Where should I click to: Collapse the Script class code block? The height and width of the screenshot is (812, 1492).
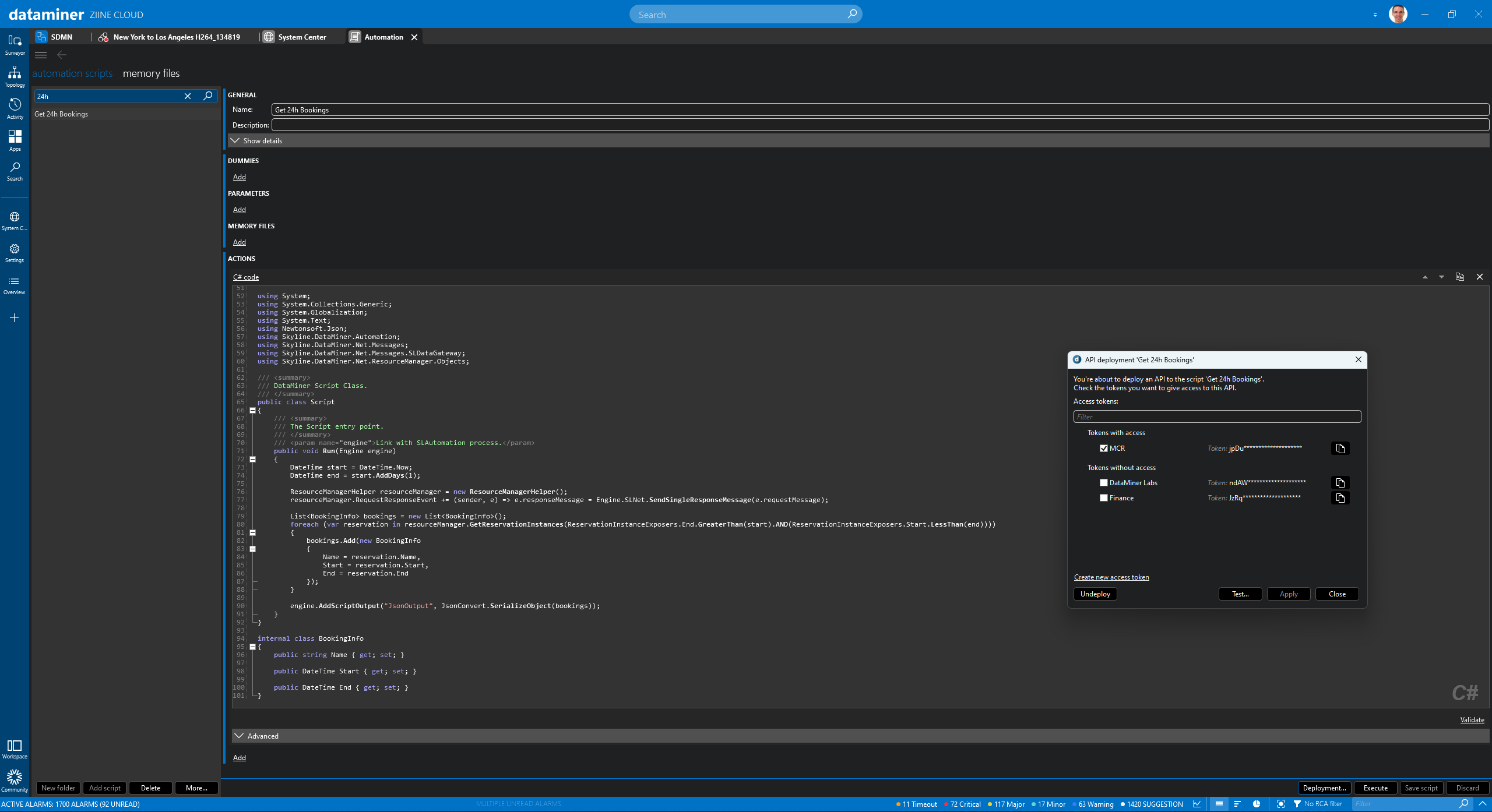(252, 411)
